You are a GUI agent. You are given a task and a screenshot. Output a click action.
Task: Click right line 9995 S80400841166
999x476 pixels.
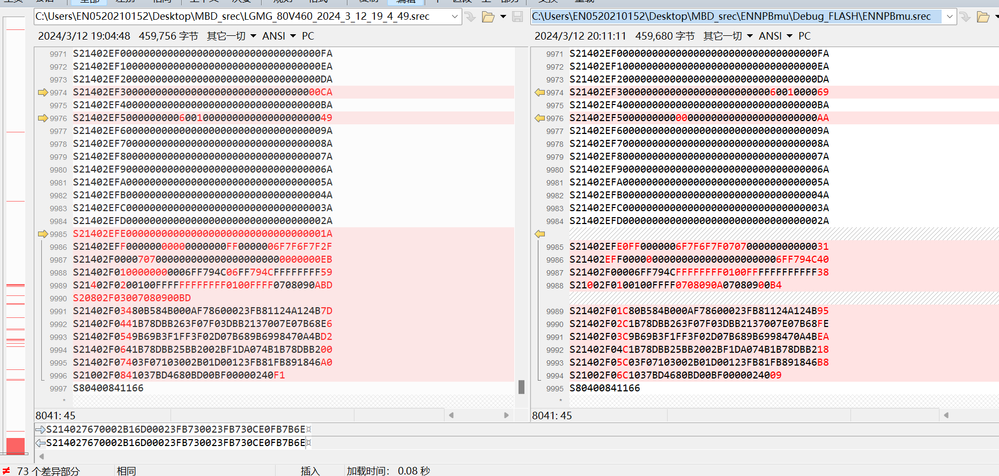click(x=605, y=388)
